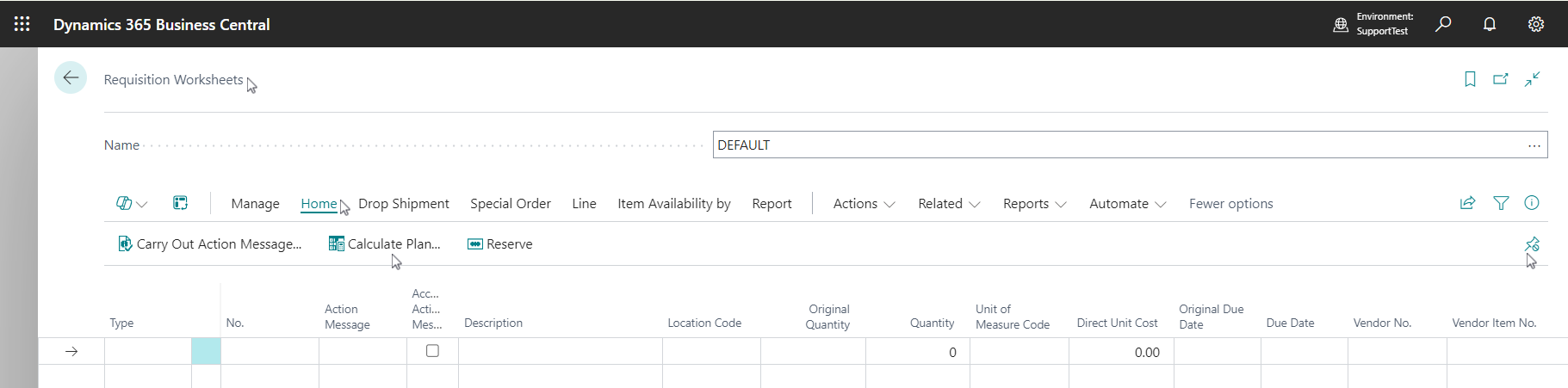Viewport: 1568px width, 388px height.
Task: Click the empty Type cell in first row
Action: pyautogui.click(x=148, y=352)
